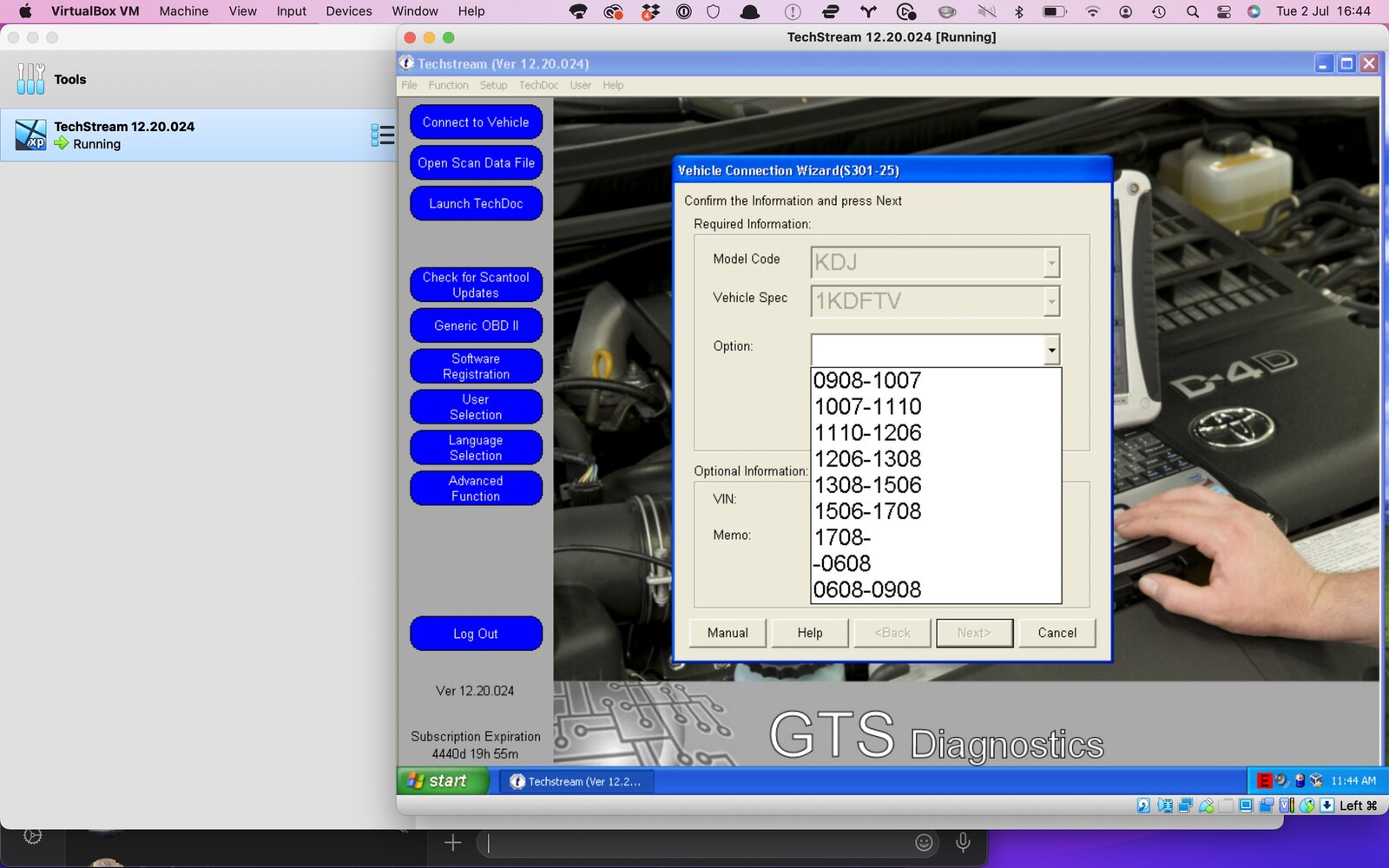Select option -0608 from the list
1389x868 pixels.
point(935,562)
